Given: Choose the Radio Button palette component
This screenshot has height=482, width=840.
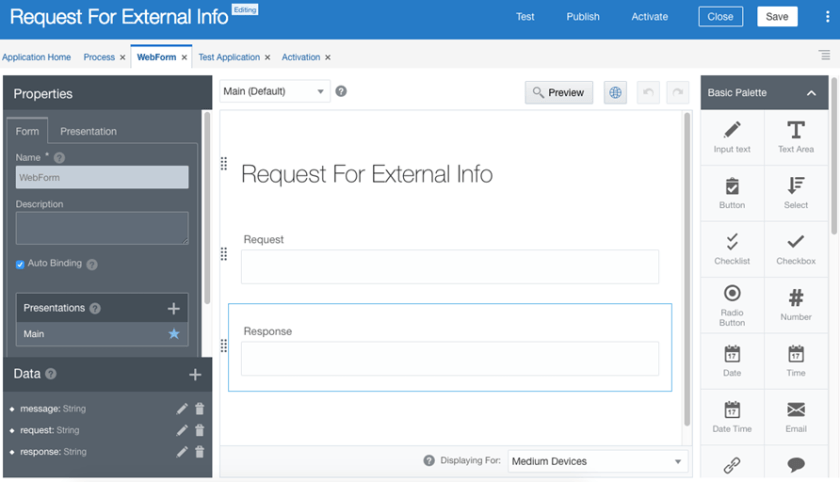Looking at the screenshot, I should [x=732, y=303].
